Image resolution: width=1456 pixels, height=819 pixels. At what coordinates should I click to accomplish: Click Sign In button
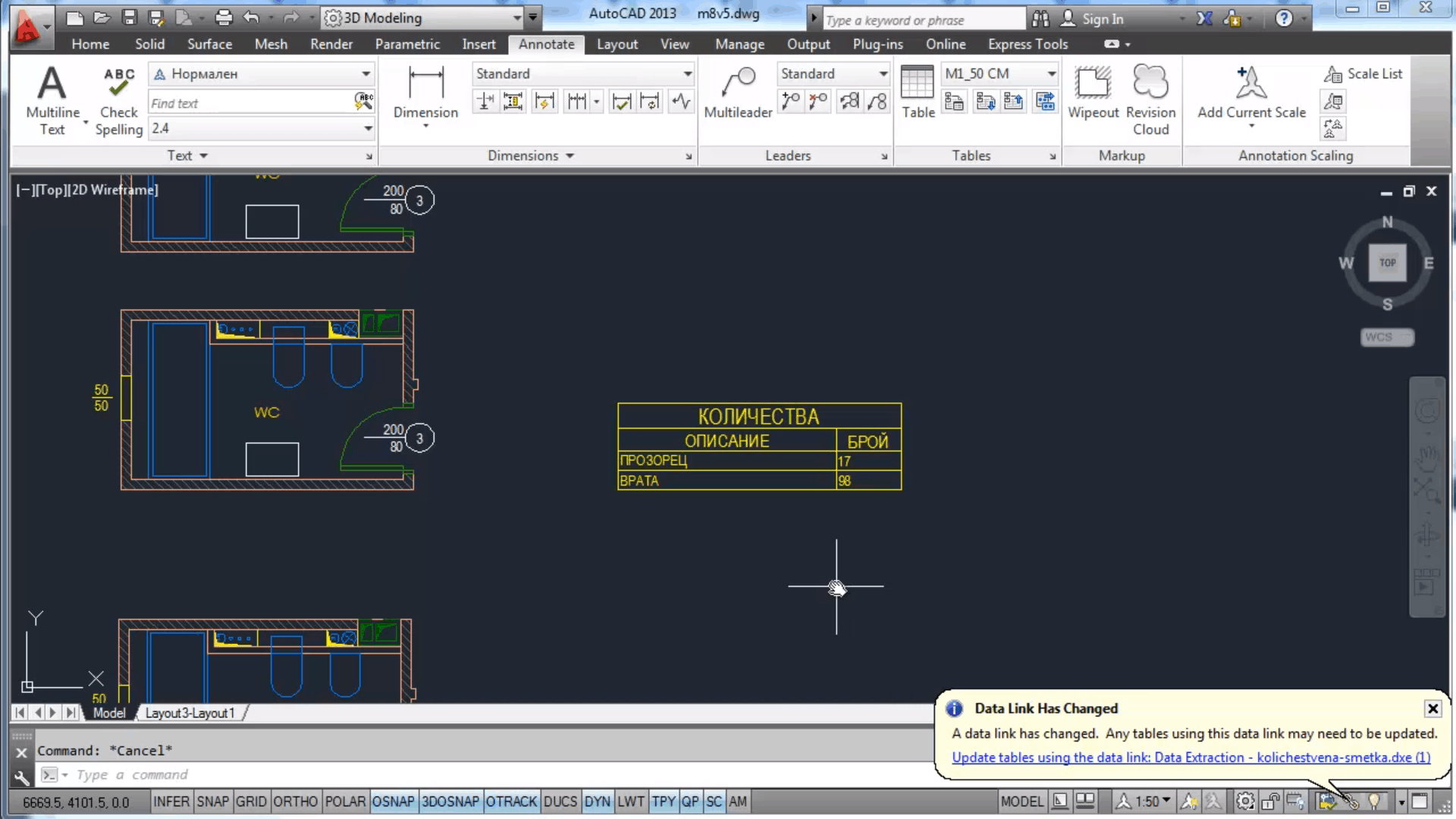[x=1092, y=19]
